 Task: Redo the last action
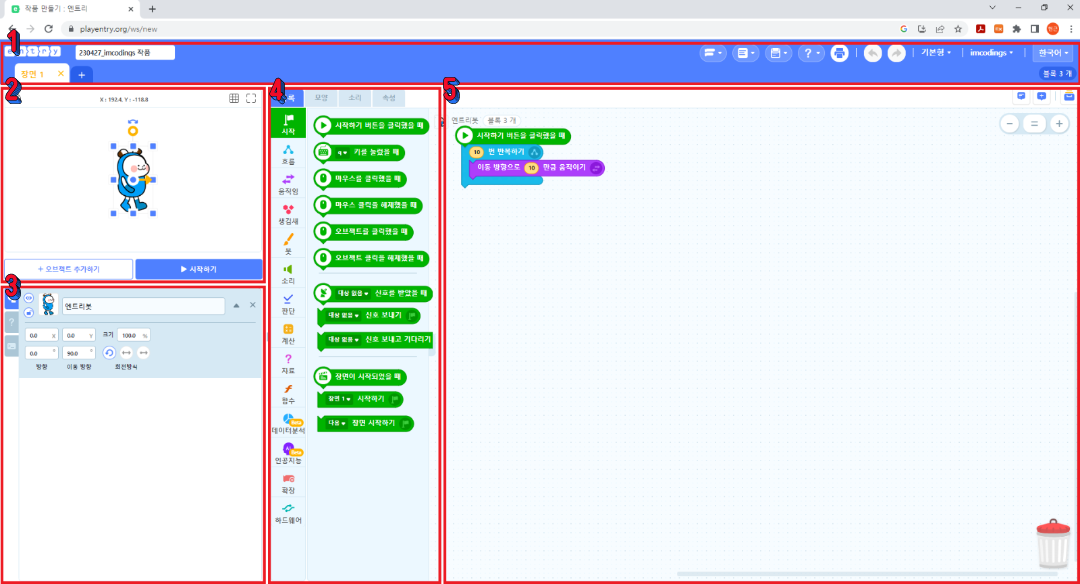tap(896, 53)
